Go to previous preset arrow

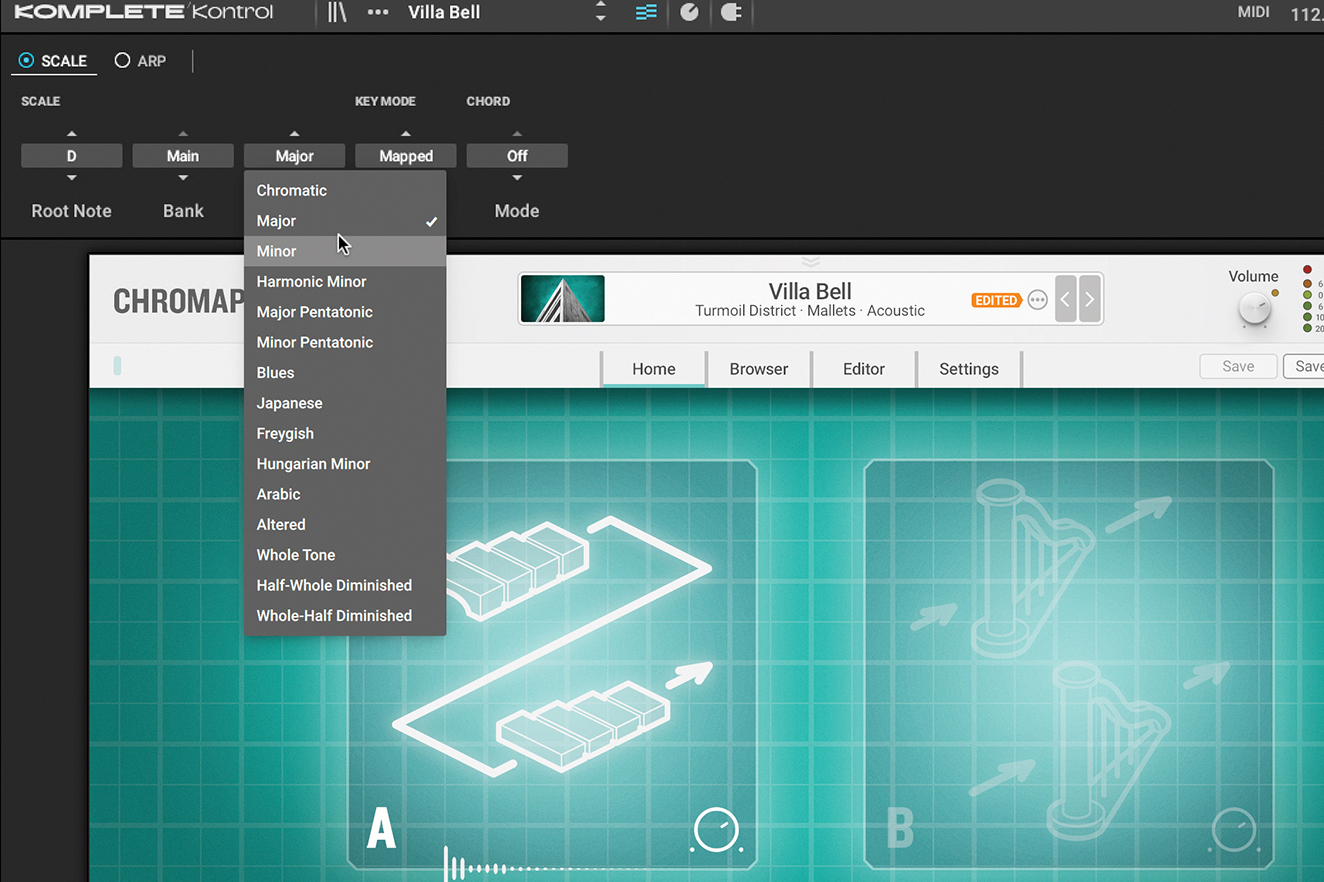(1065, 299)
